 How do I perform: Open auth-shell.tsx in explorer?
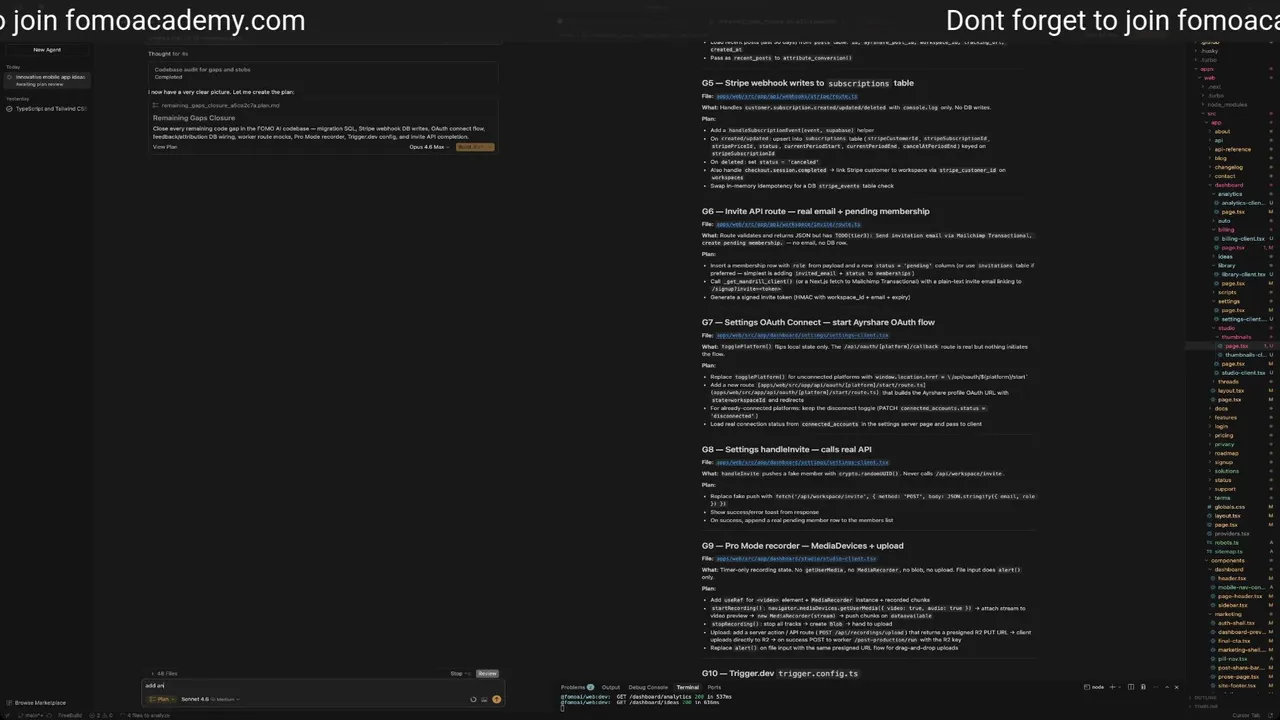click(1236, 623)
